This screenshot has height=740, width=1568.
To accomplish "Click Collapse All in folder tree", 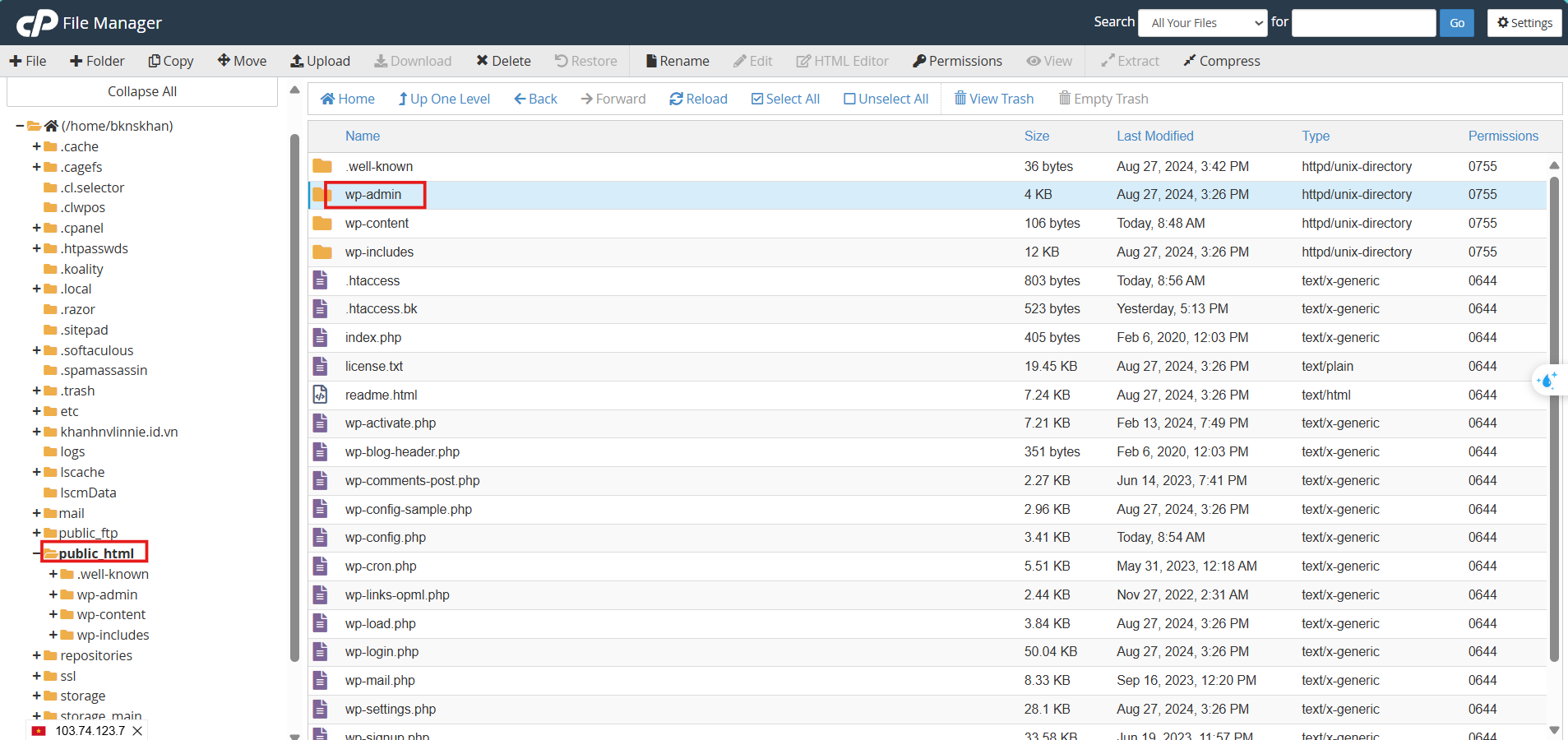I will tap(142, 91).
